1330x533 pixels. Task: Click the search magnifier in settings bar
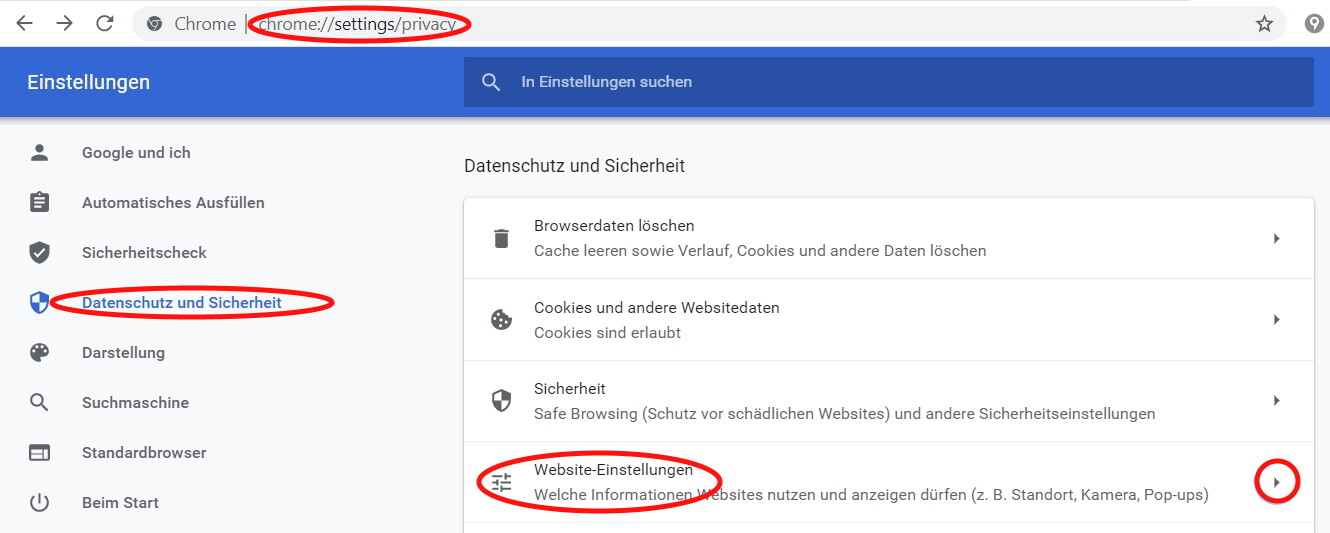click(x=491, y=82)
